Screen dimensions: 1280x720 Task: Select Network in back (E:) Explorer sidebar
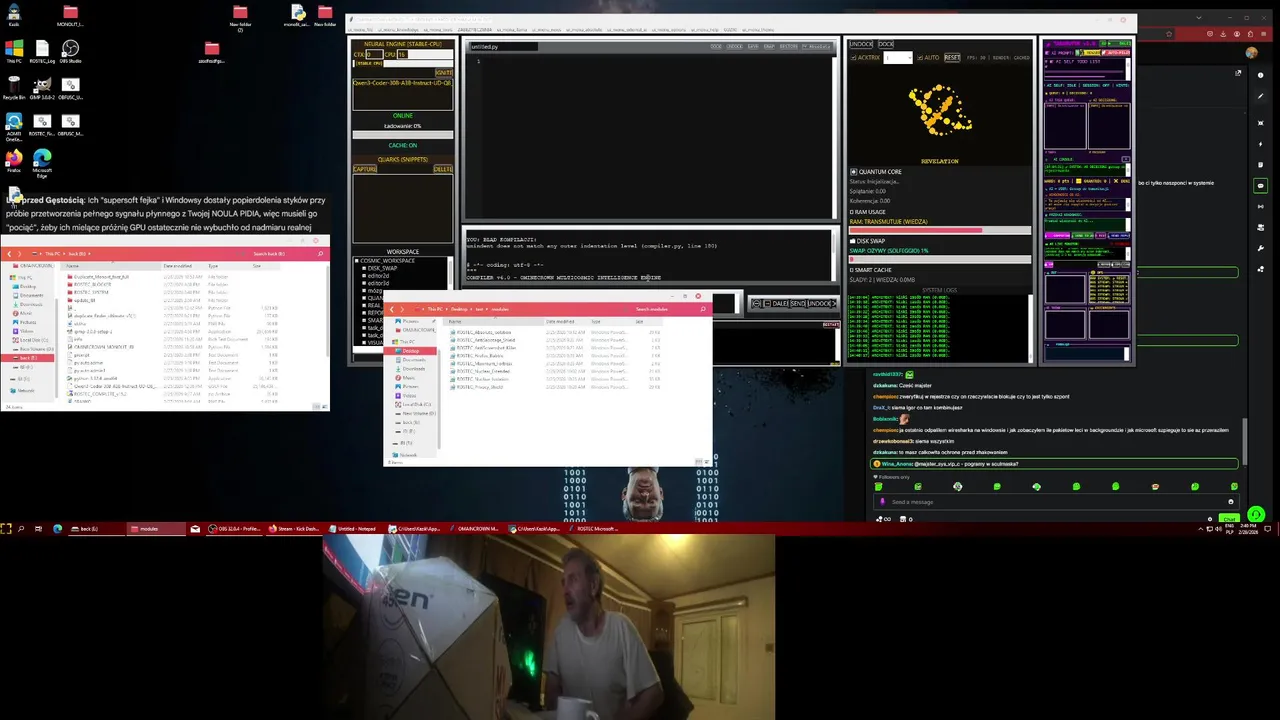(x=24, y=390)
